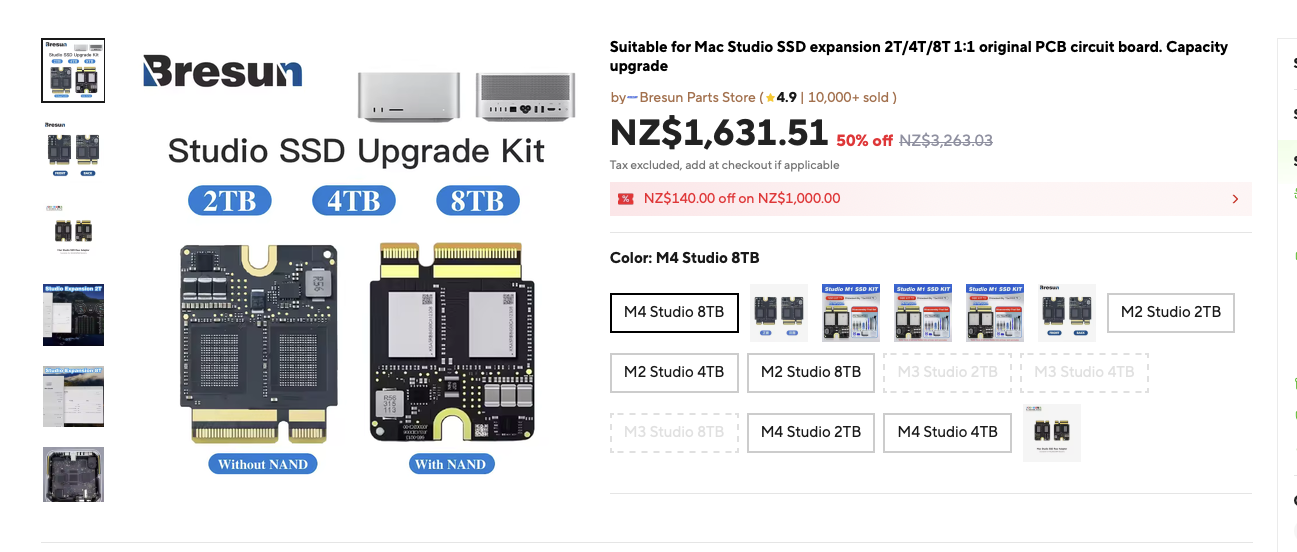Select the image swatch right of M4 Studio 8TB

click(x=779, y=313)
